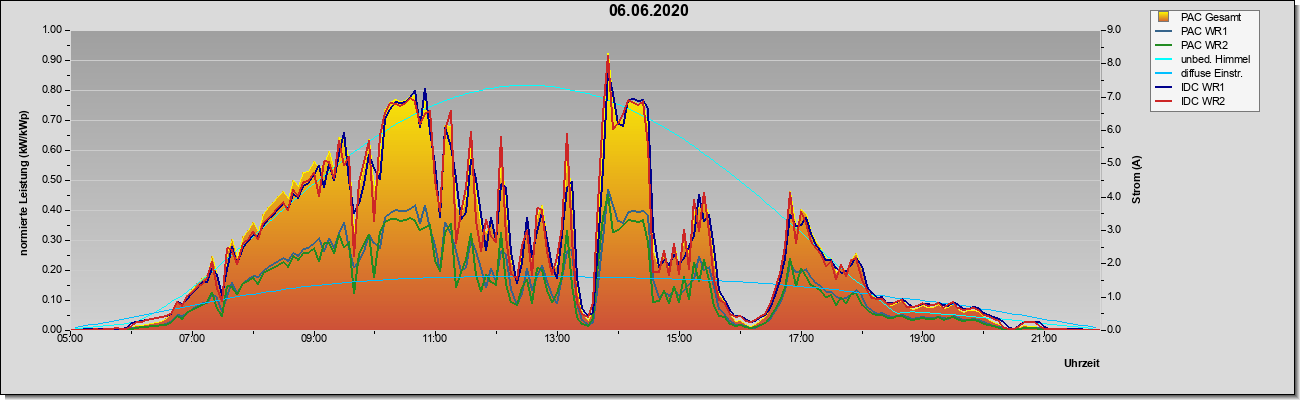The width and height of the screenshot is (1300, 400).
Task: Click the 5.0 right axis value
Action: click(x=1113, y=163)
